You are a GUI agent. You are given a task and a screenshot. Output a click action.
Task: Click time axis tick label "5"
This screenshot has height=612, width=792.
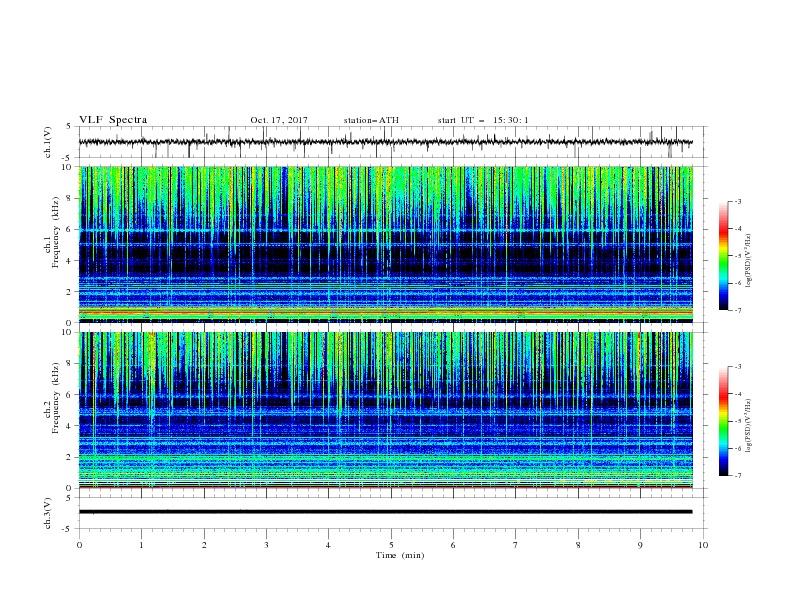pos(391,545)
